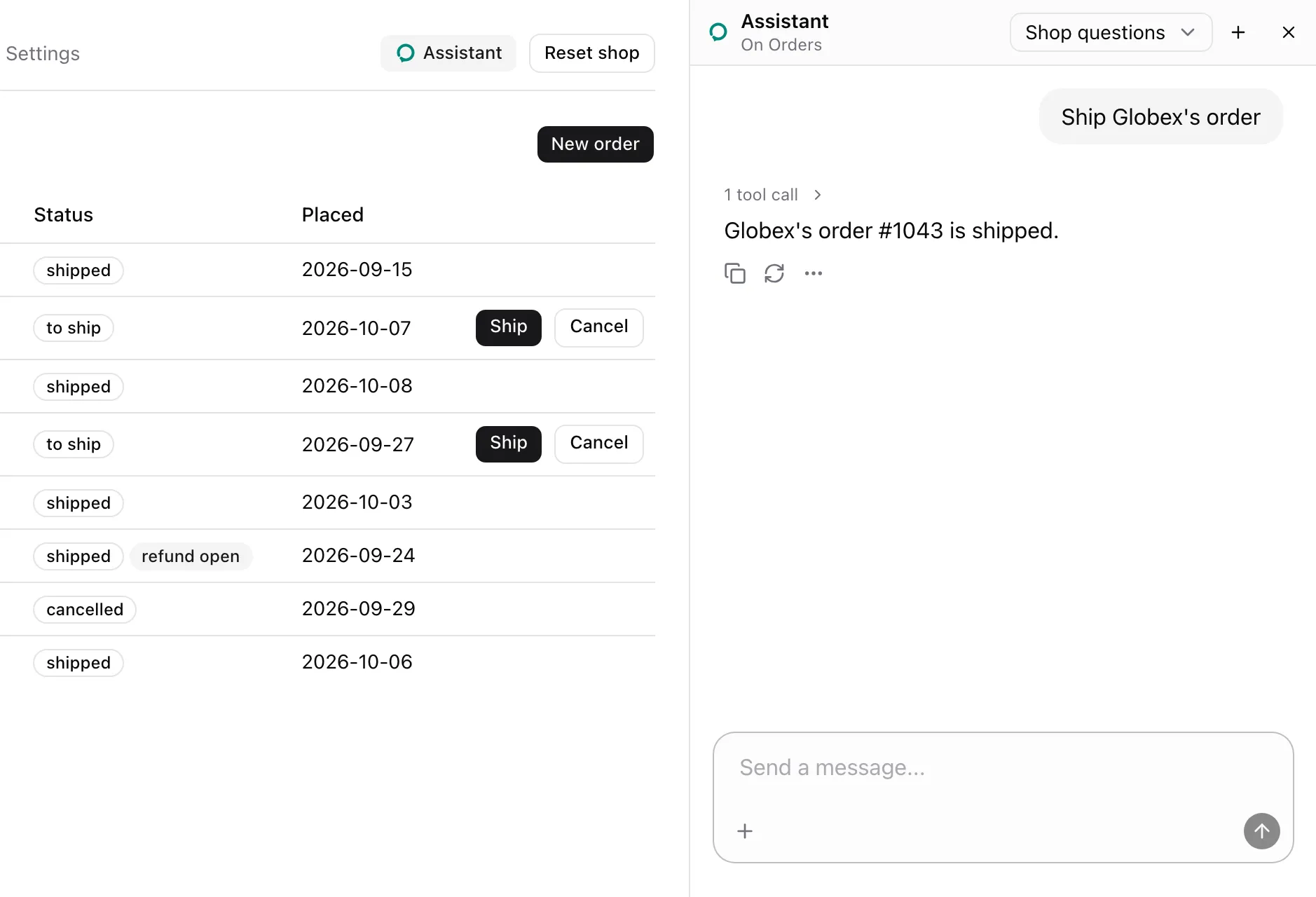
Task: Cancel the order placed 2026-10-07
Action: tap(598, 327)
